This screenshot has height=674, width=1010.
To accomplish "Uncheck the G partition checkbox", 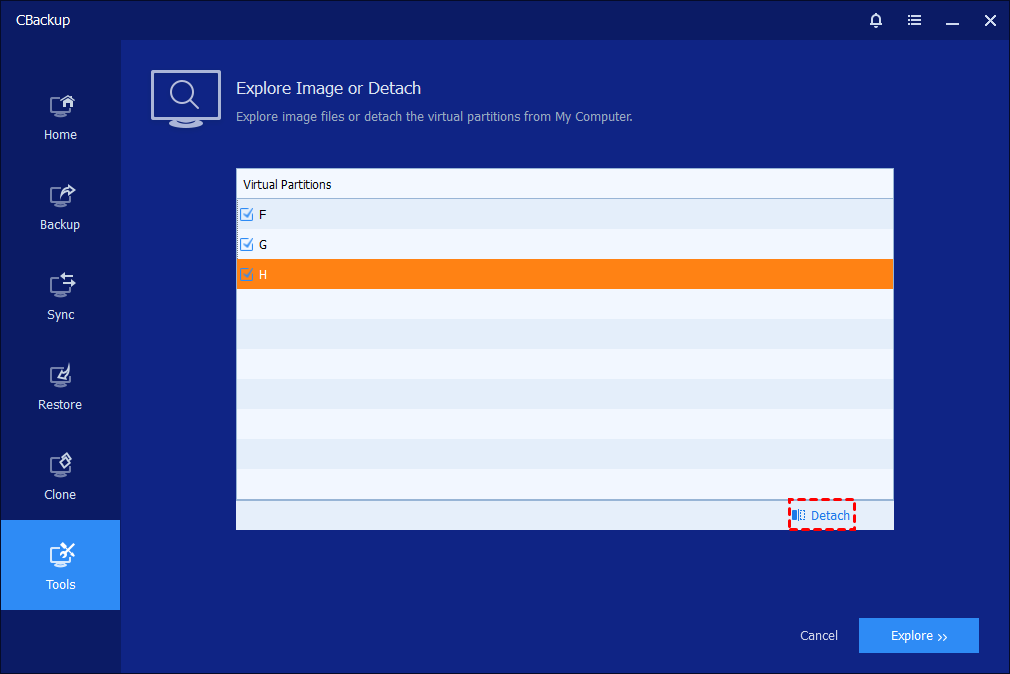I will pos(247,244).
